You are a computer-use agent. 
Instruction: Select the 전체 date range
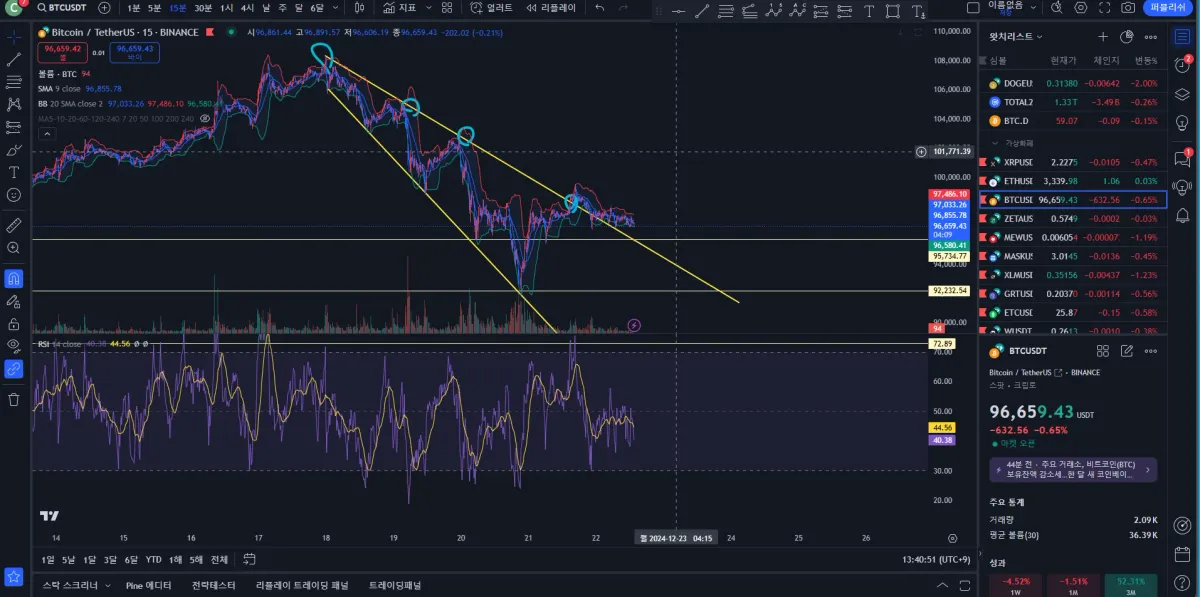click(x=219, y=559)
